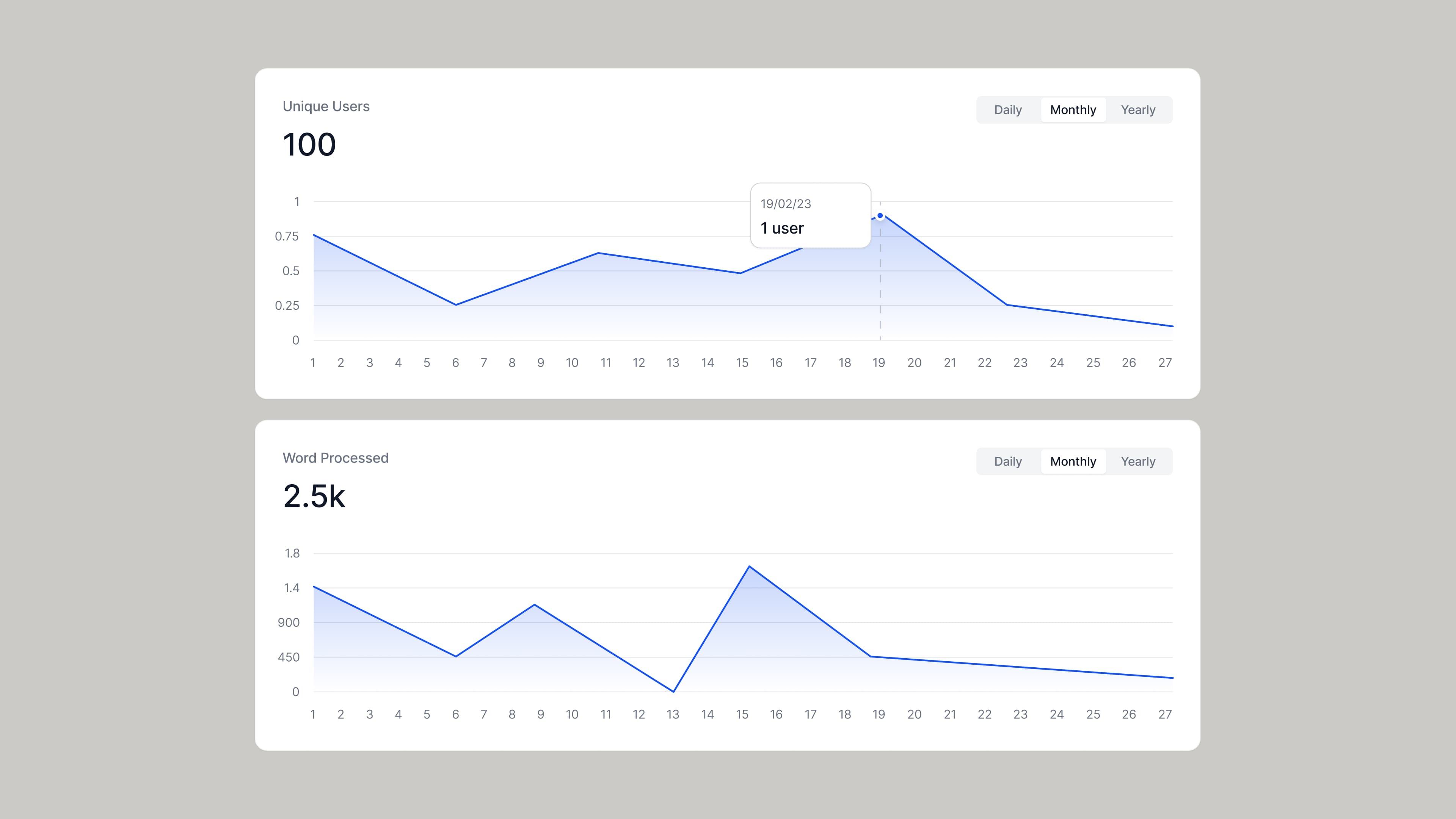Click the Unique Users chart title
1456x819 pixels.
[326, 106]
